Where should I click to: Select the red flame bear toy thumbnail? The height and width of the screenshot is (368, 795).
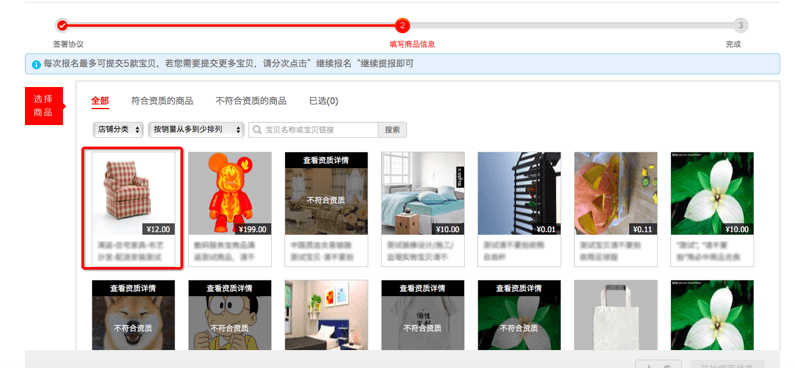230,193
